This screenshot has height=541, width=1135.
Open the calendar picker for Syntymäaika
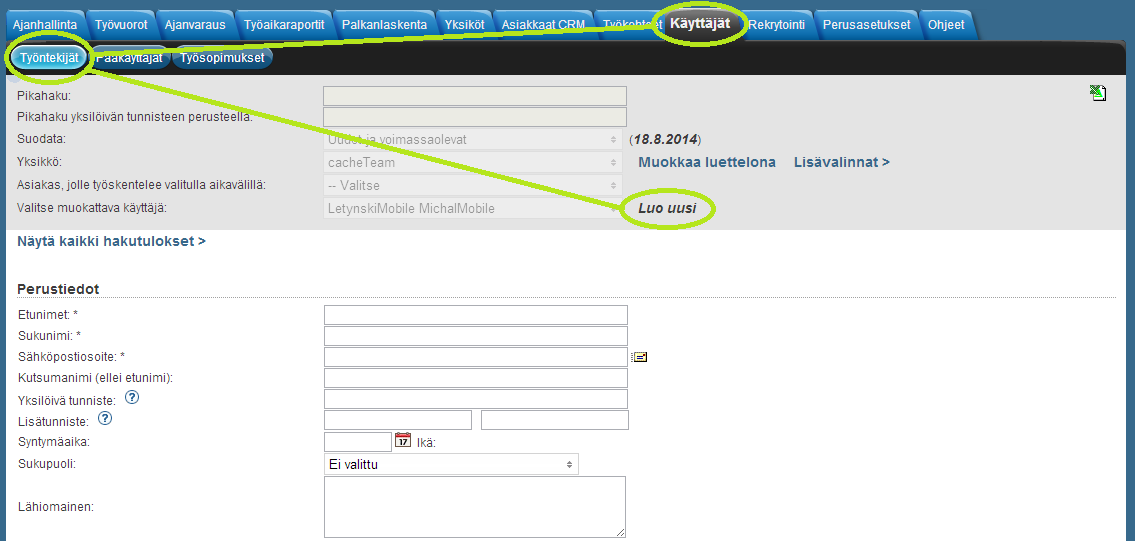click(x=403, y=440)
